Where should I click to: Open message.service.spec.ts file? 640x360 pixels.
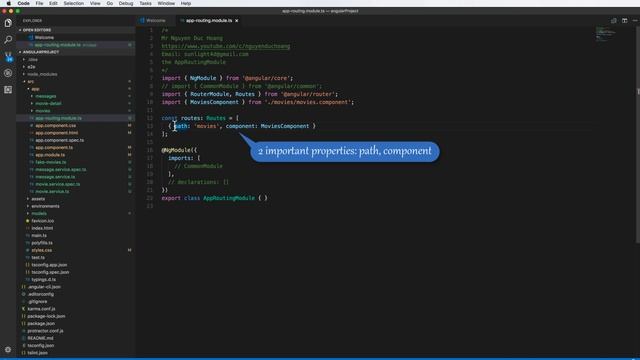click(x=60, y=170)
